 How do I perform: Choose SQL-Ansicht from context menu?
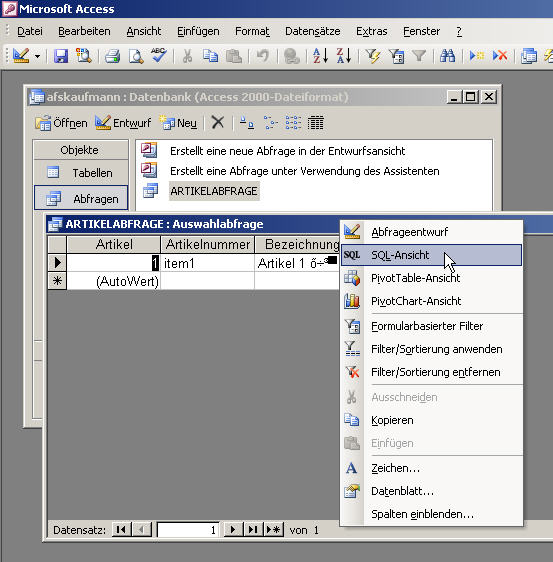432,255
